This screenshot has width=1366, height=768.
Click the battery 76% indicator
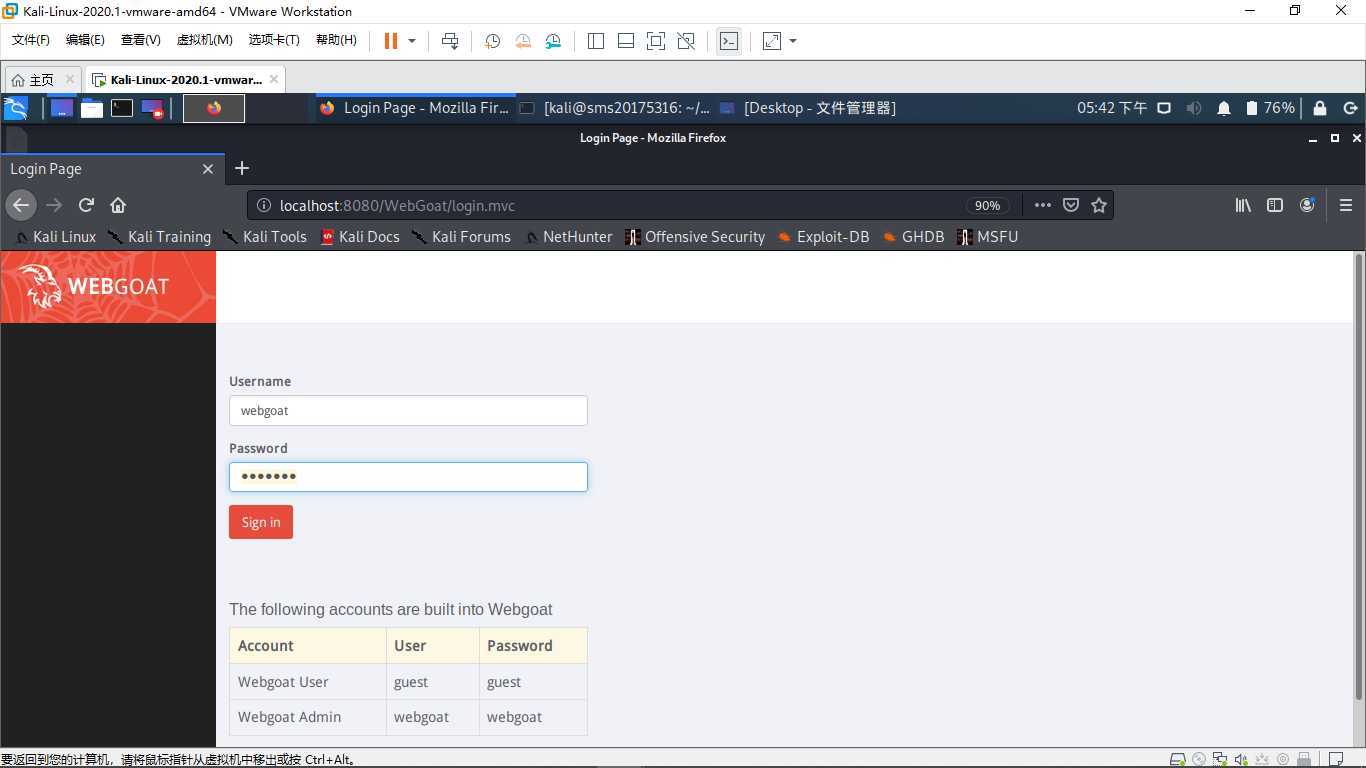click(x=1270, y=108)
